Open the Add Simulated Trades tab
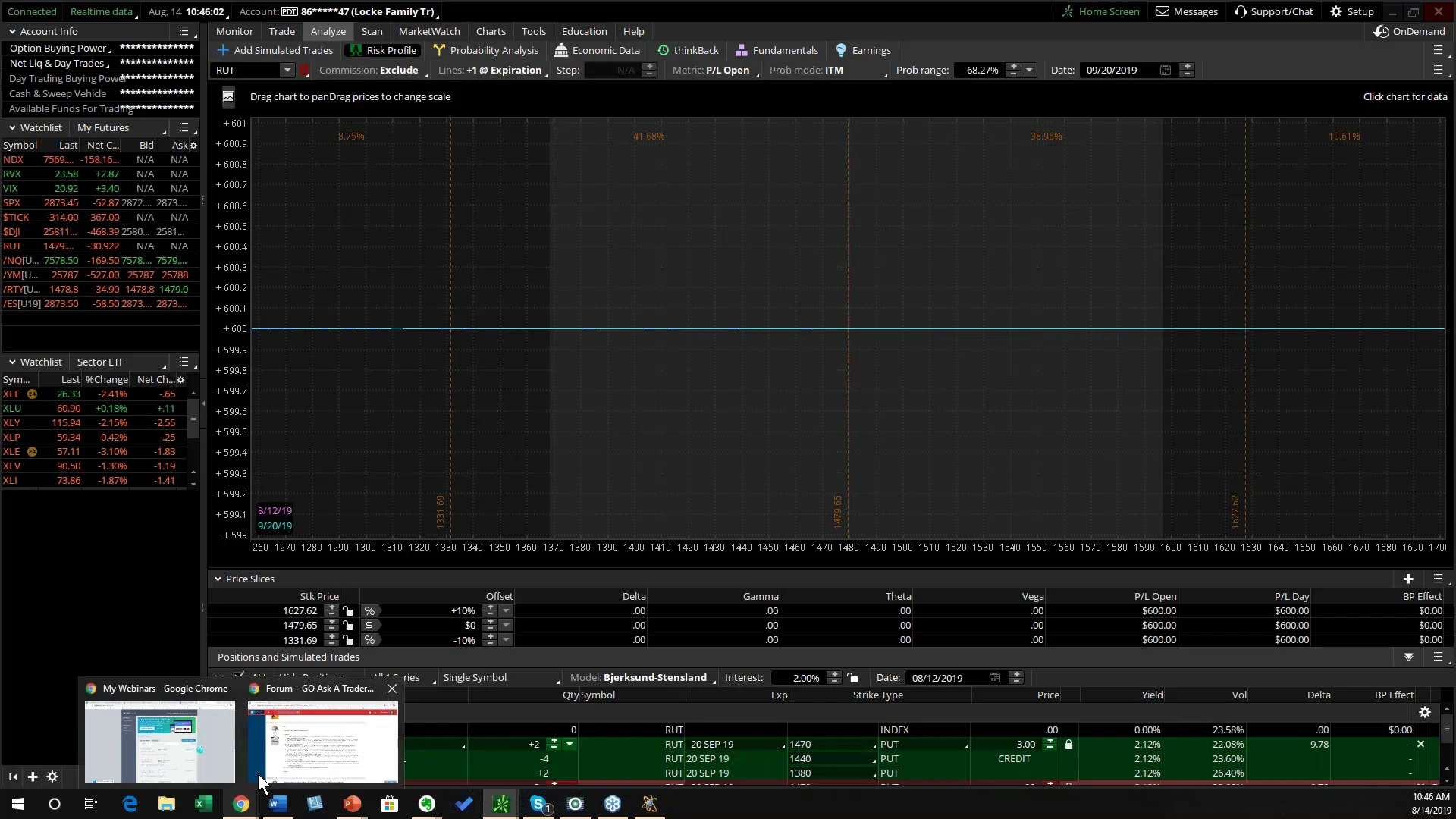This screenshot has height=819, width=1456. 275,50
